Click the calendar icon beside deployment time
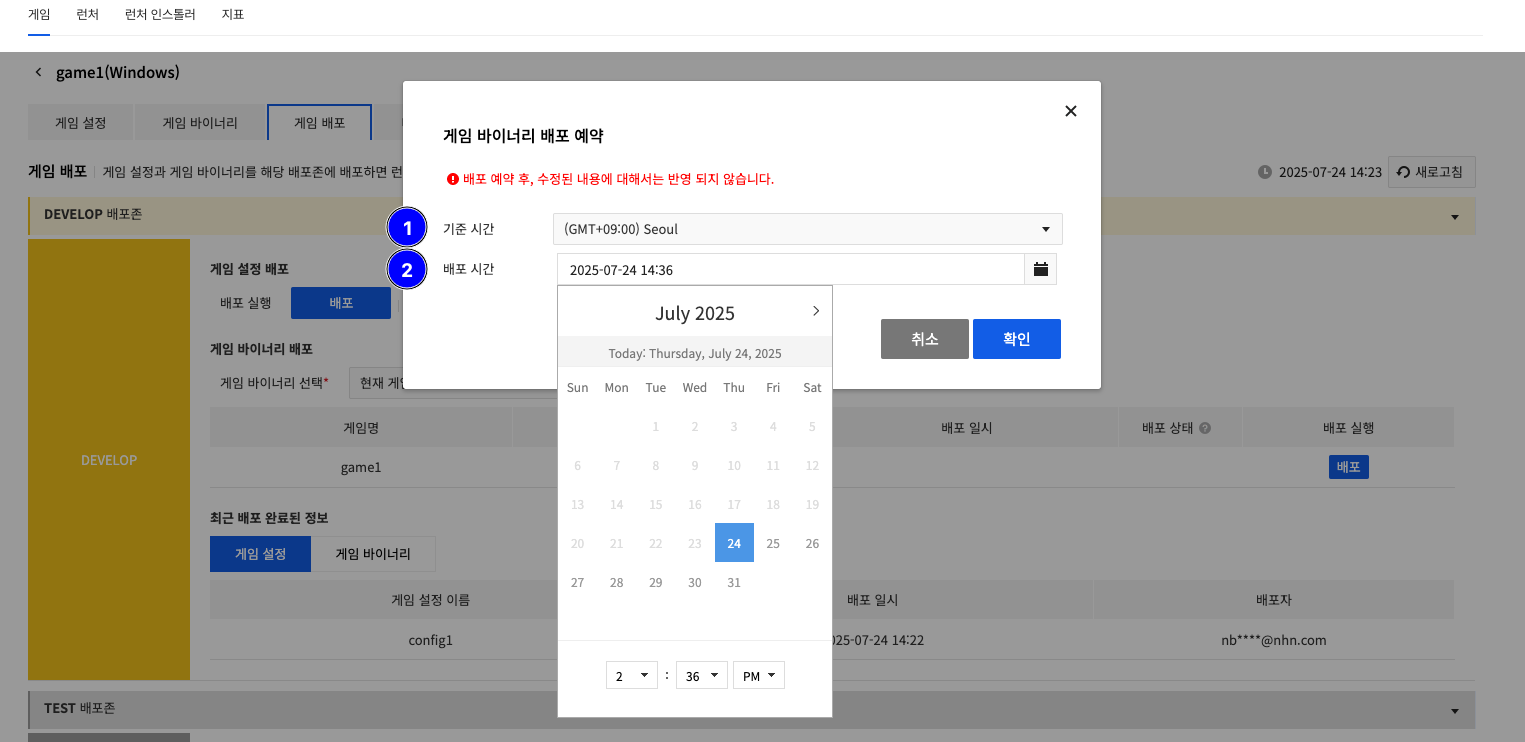This screenshot has width=1525, height=742. pos(1040,269)
